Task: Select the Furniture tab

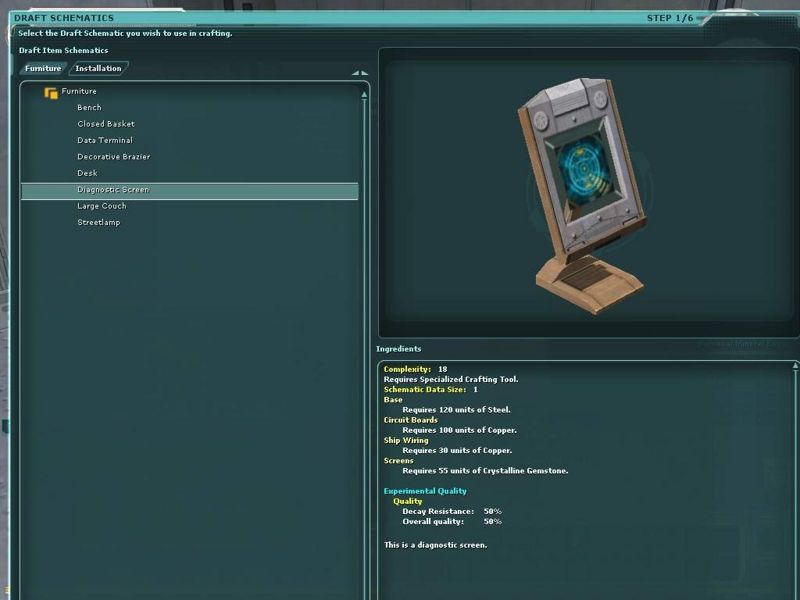Action: pos(43,69)
